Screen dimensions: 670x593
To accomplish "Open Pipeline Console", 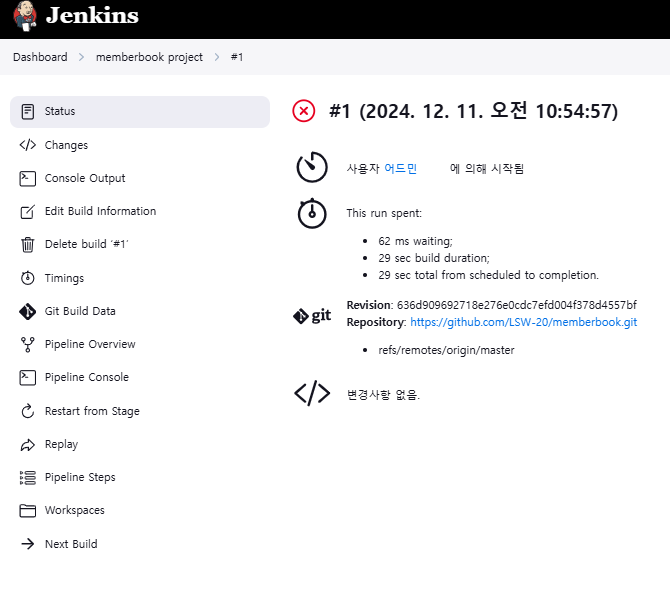I will pyautogui.click(x=87, y=377).
